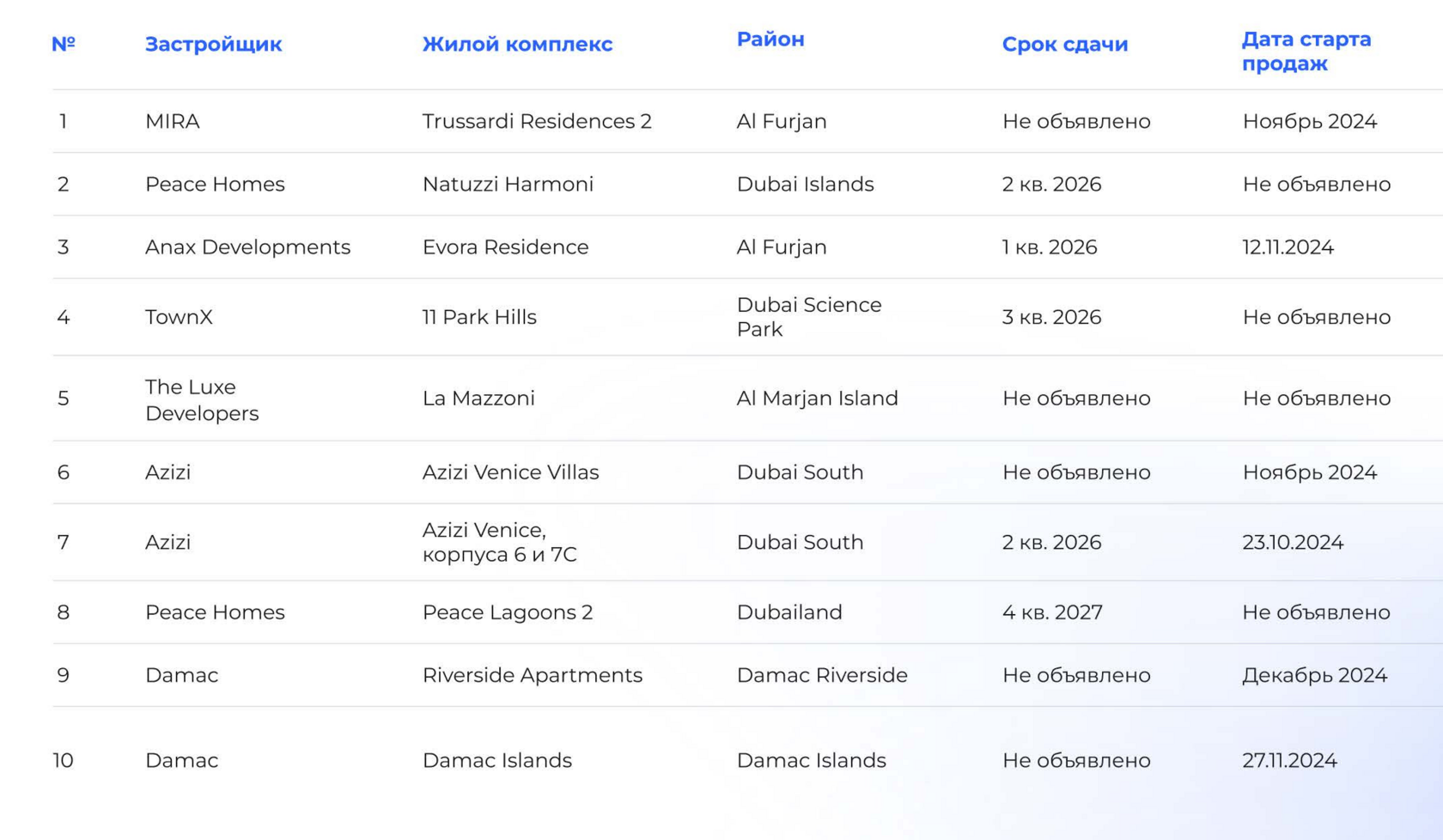Click "Декабрь 2024" sales start date
Image resolution: width=1443 pixels, height=840 pixels.
pyautogui.click(x=1314, y=675)
